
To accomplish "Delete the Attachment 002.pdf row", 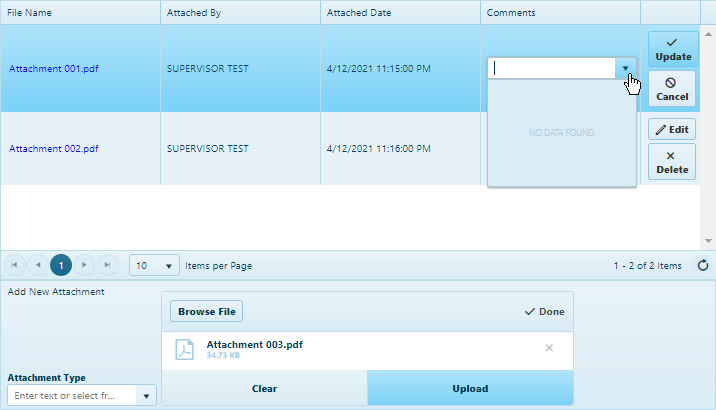I will tap(673, 162).
